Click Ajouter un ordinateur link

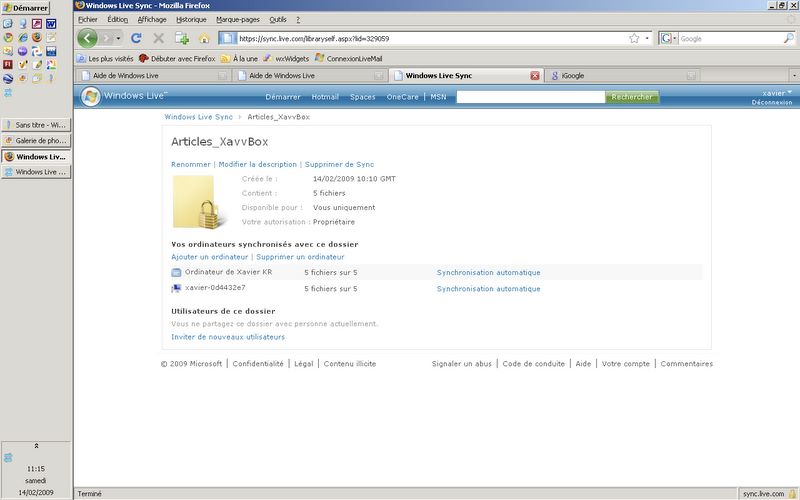(x=210, y=257)
